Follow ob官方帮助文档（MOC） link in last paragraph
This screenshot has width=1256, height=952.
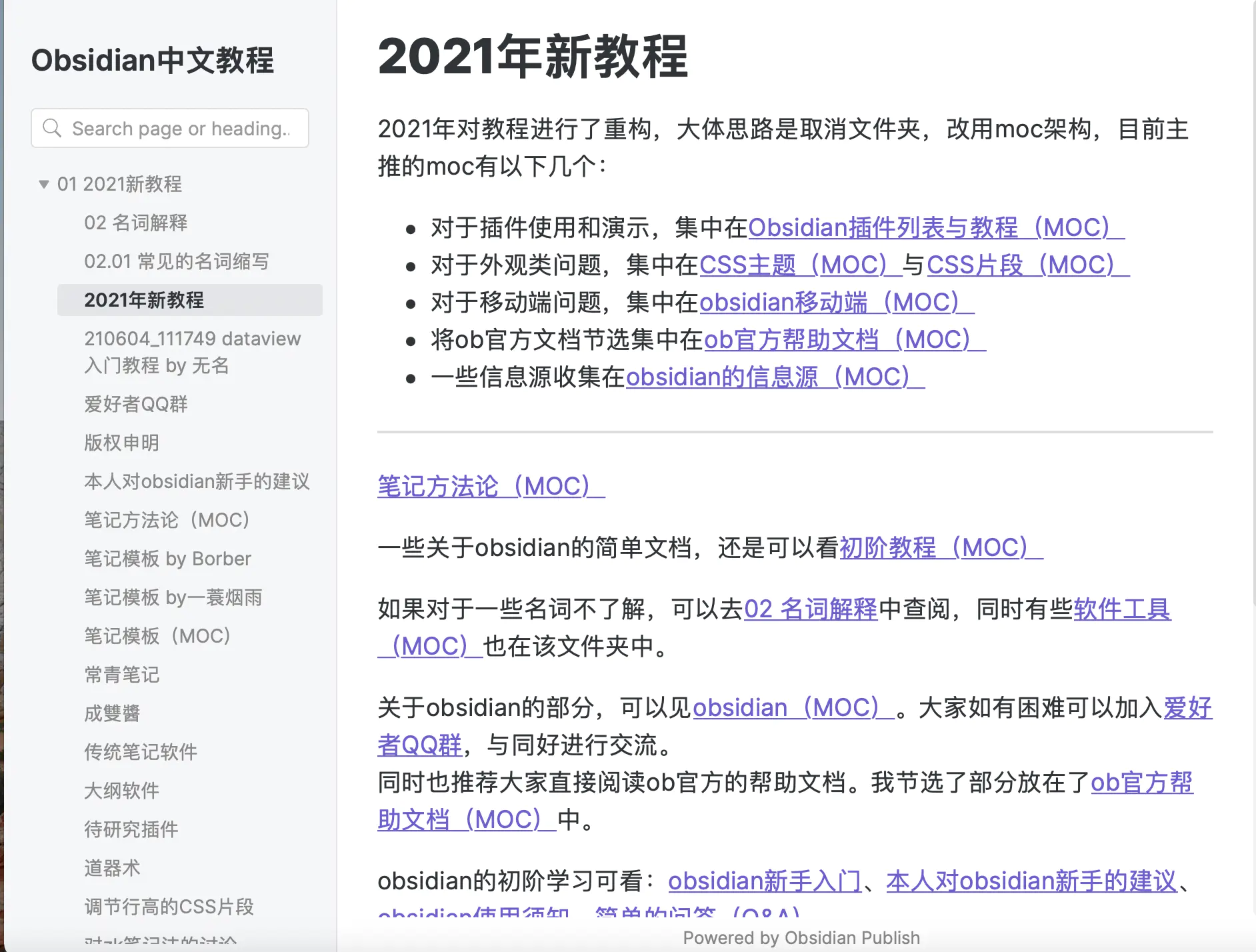click(x=1141, y=783)
